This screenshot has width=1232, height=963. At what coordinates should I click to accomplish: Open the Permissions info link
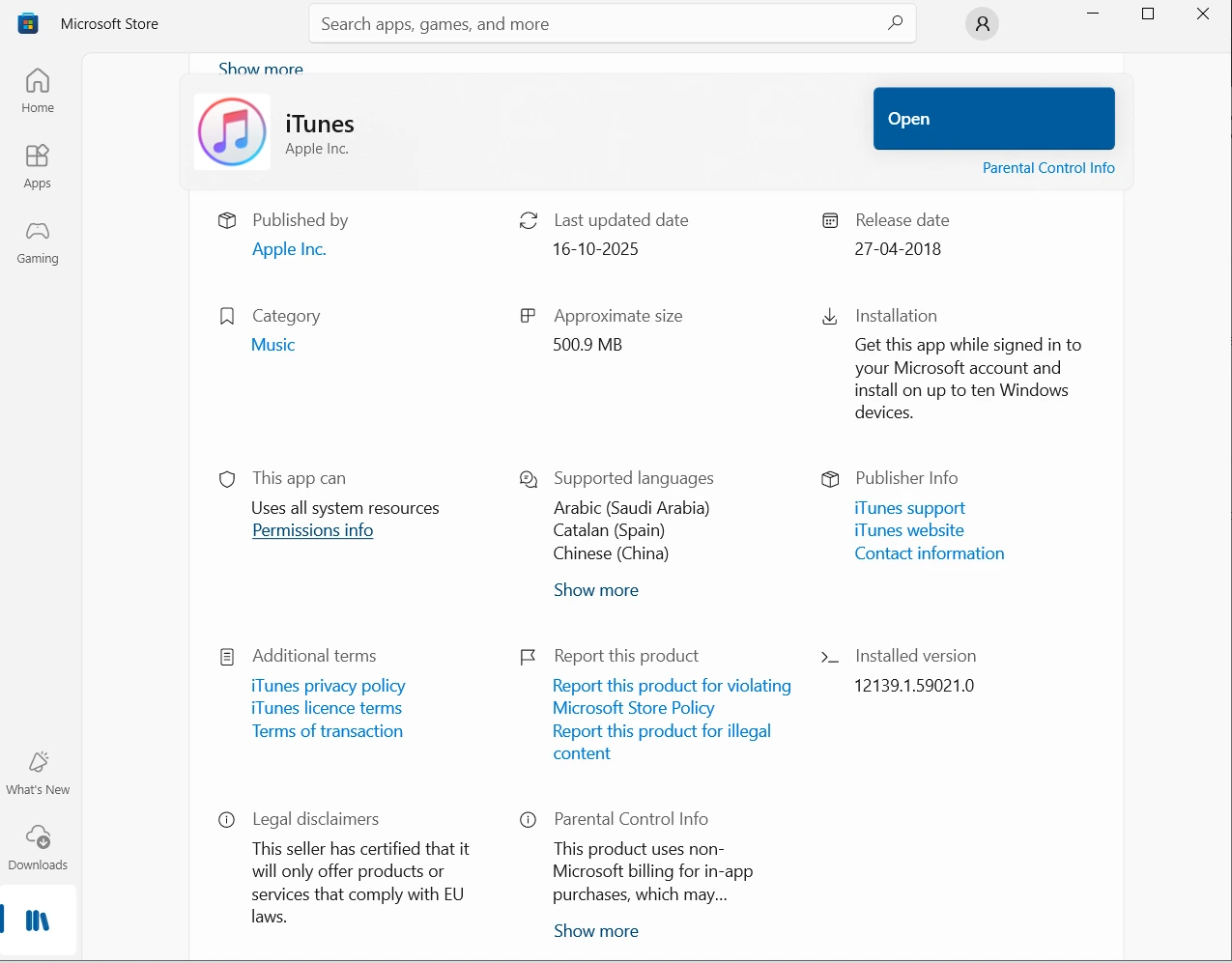coord(312,529)
